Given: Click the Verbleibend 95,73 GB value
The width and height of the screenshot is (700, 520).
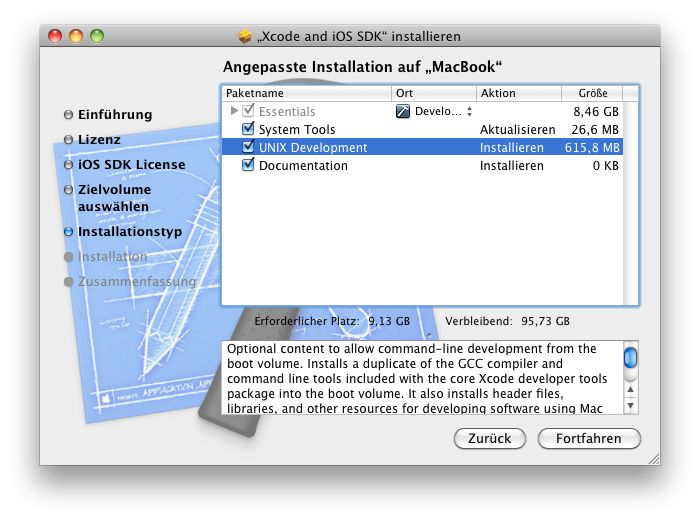Looking at the screenshot, I should pos(545,321).
